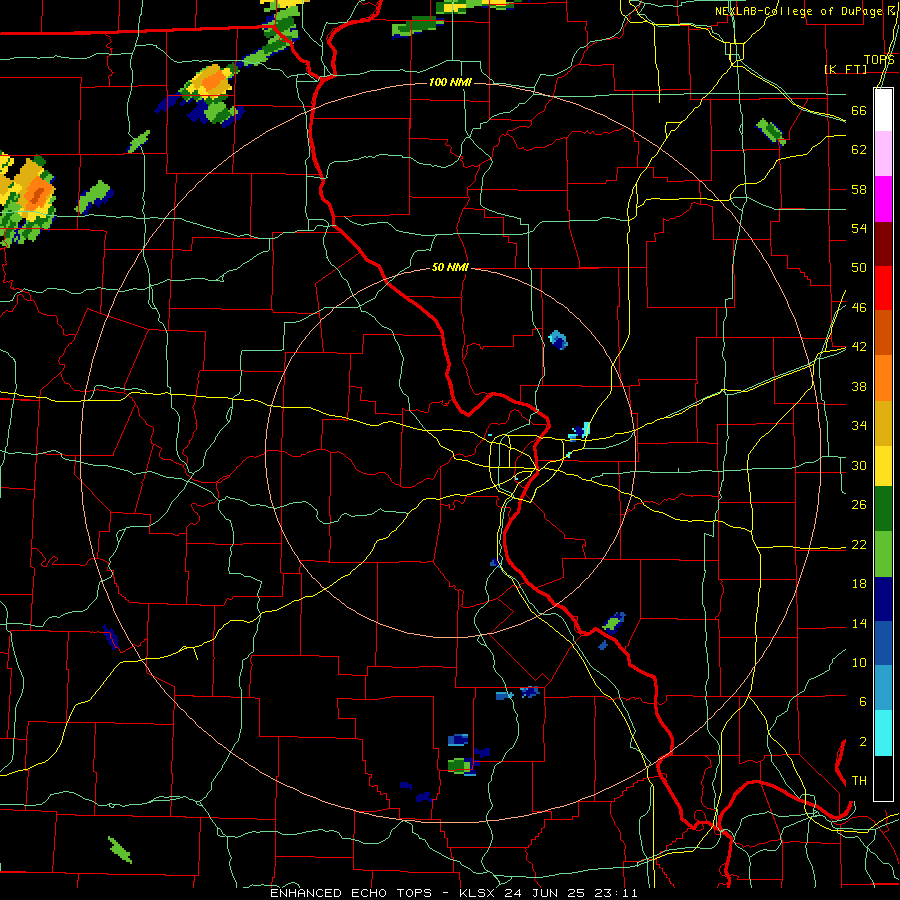Click the 66 legend value

pyautogui.click(x=859, y=110)
